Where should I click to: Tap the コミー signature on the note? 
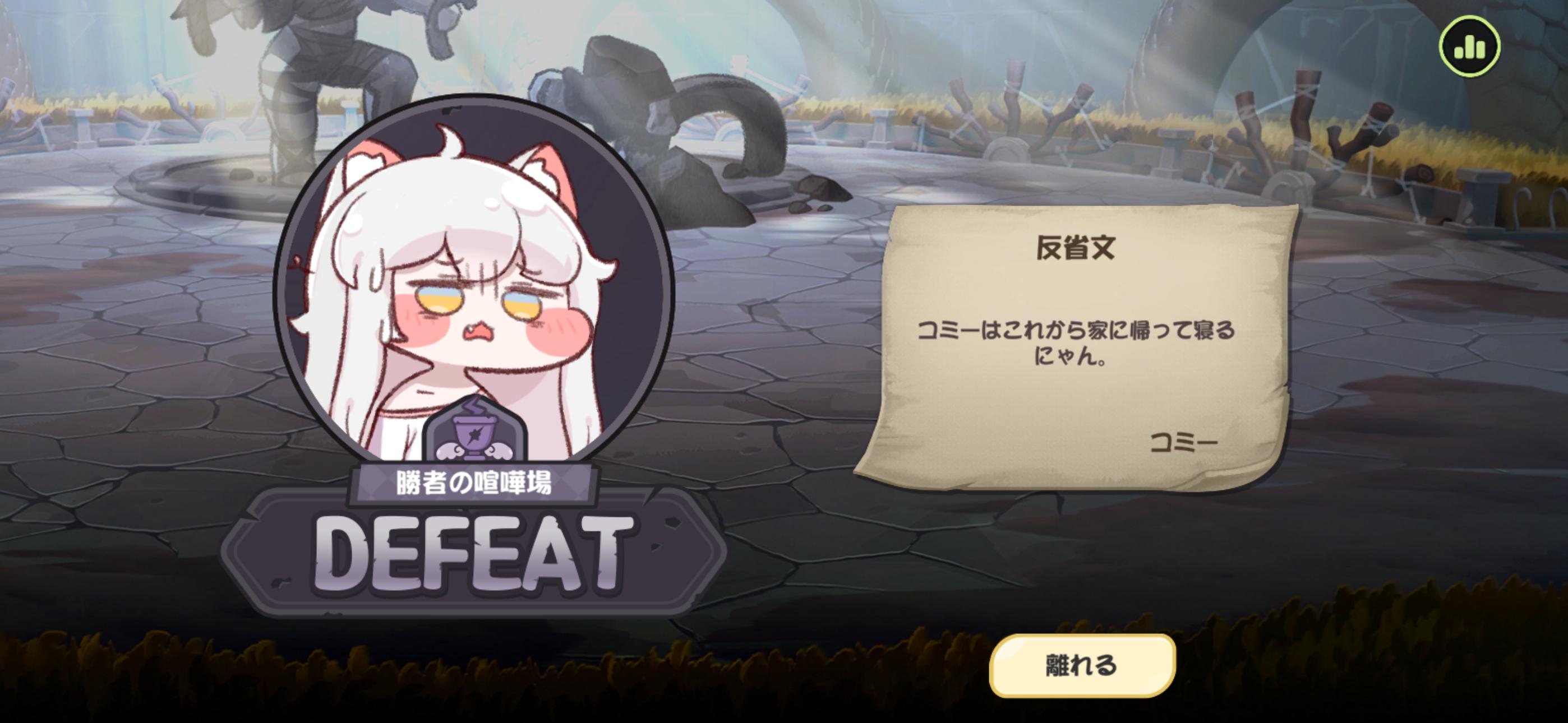1183,442
